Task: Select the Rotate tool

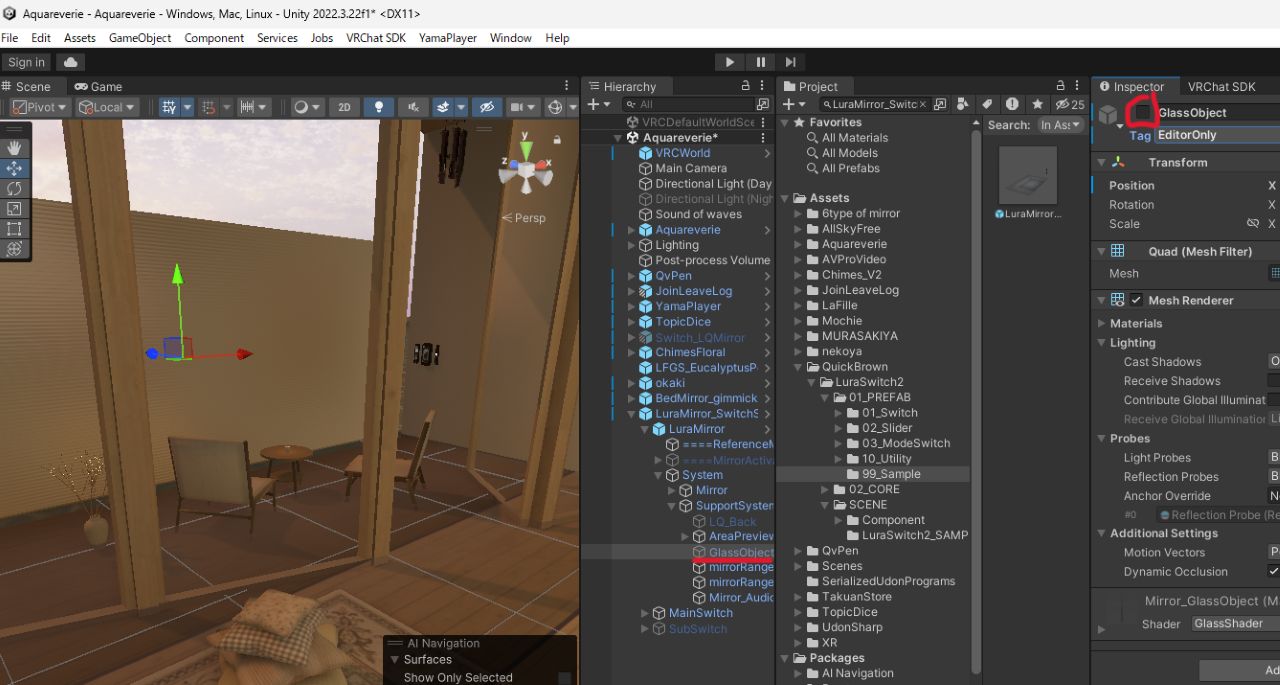Action: coord(14,188)
